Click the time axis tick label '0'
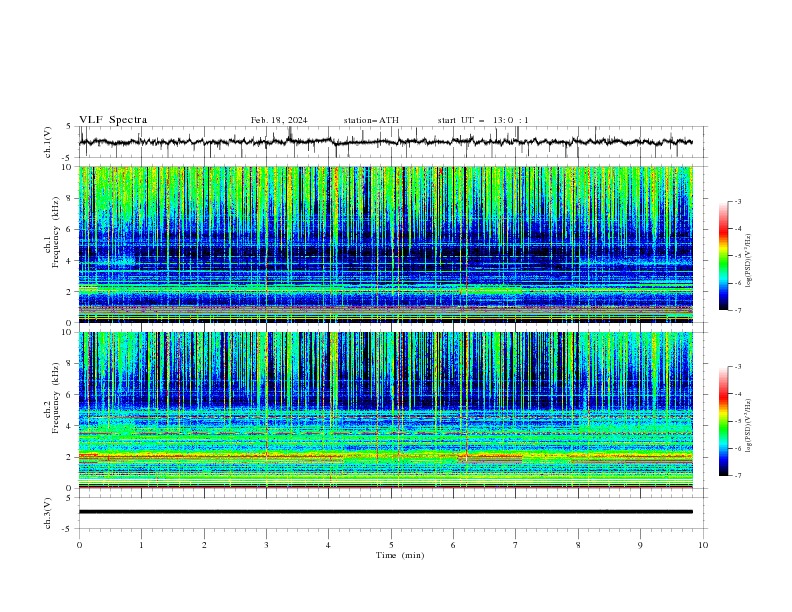Screen dimensions: 792x612 tap(79, 545)
